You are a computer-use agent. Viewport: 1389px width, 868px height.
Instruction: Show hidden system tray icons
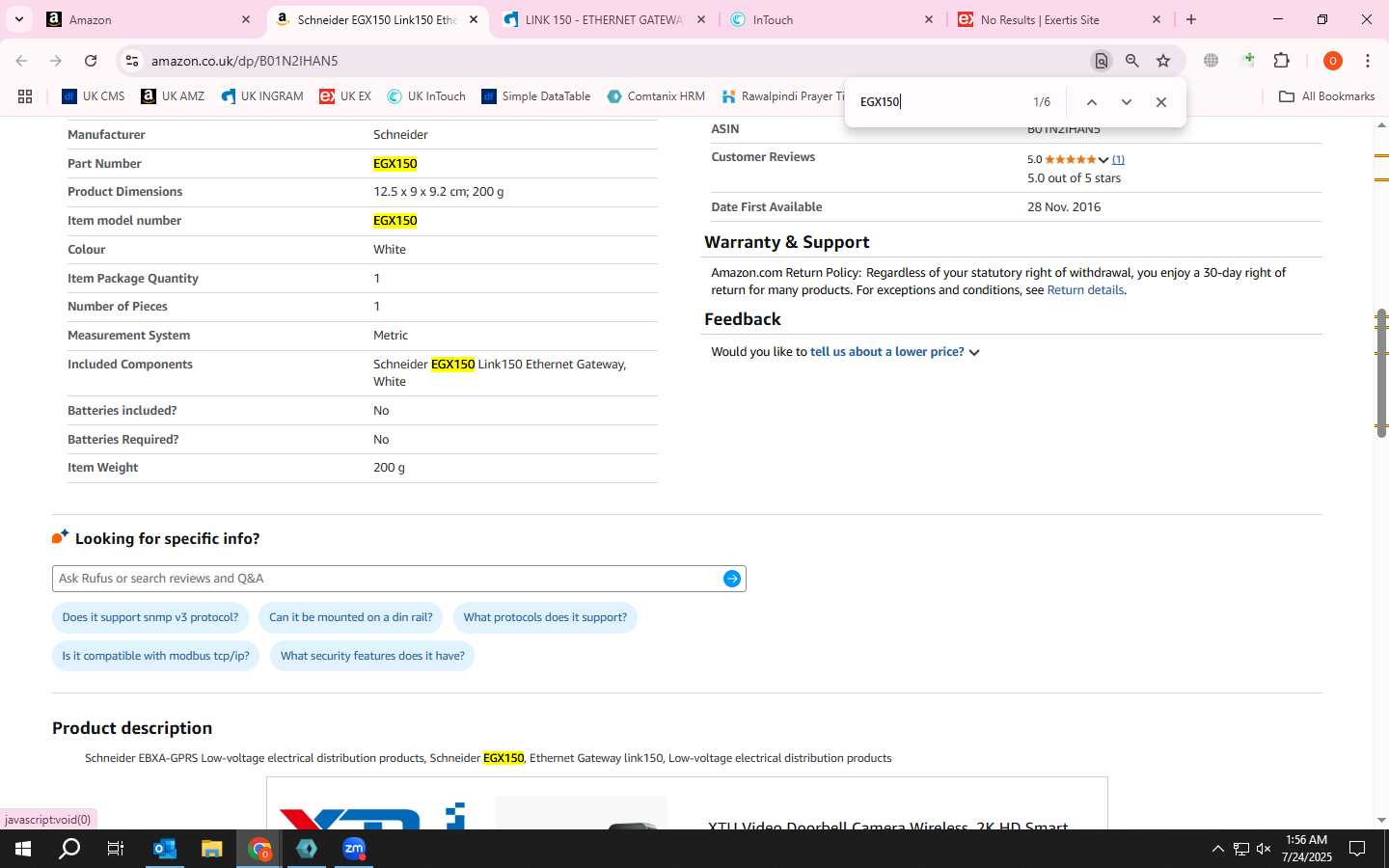pos(1217,849)
